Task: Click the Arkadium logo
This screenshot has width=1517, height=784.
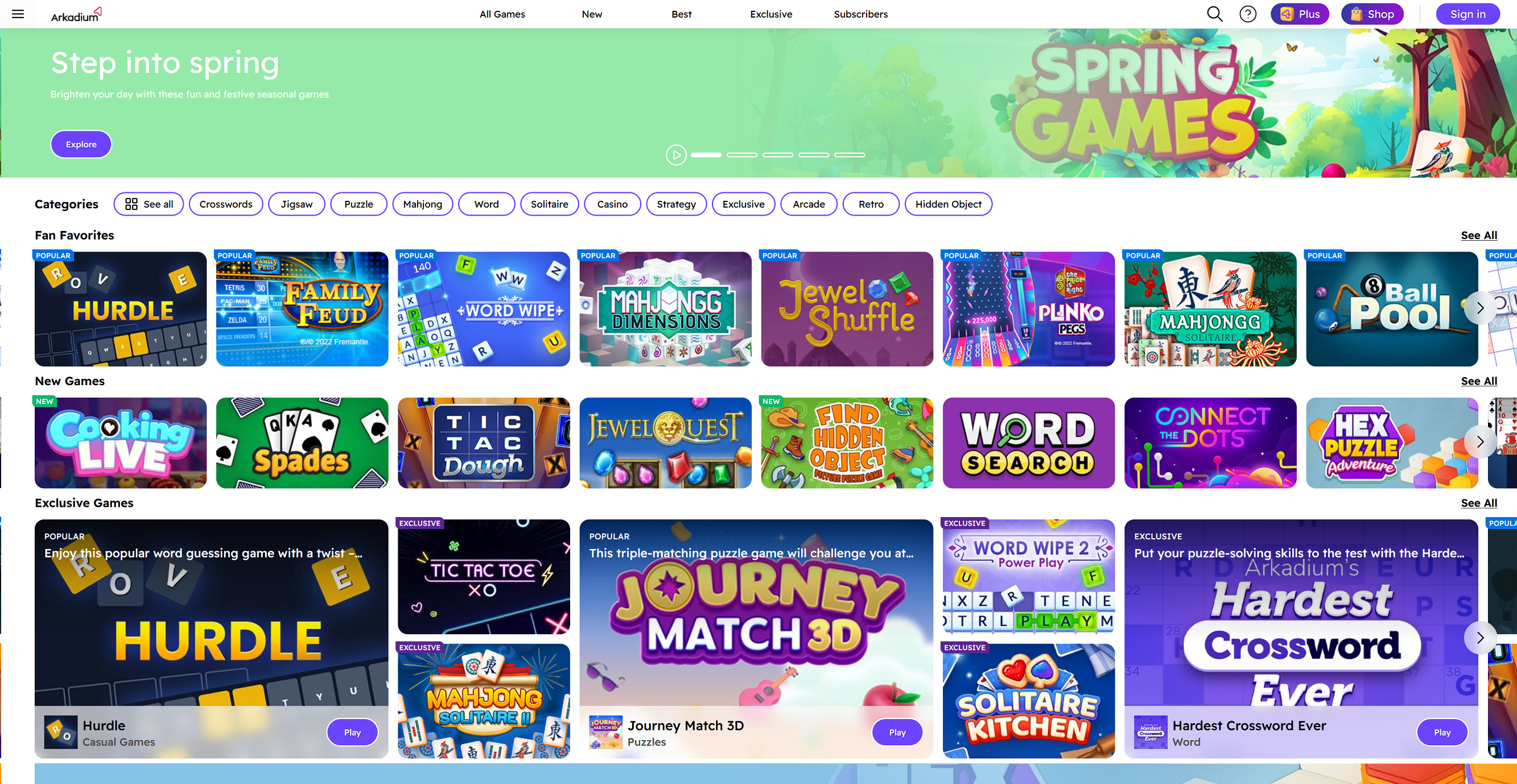Action: coord(76,15)
